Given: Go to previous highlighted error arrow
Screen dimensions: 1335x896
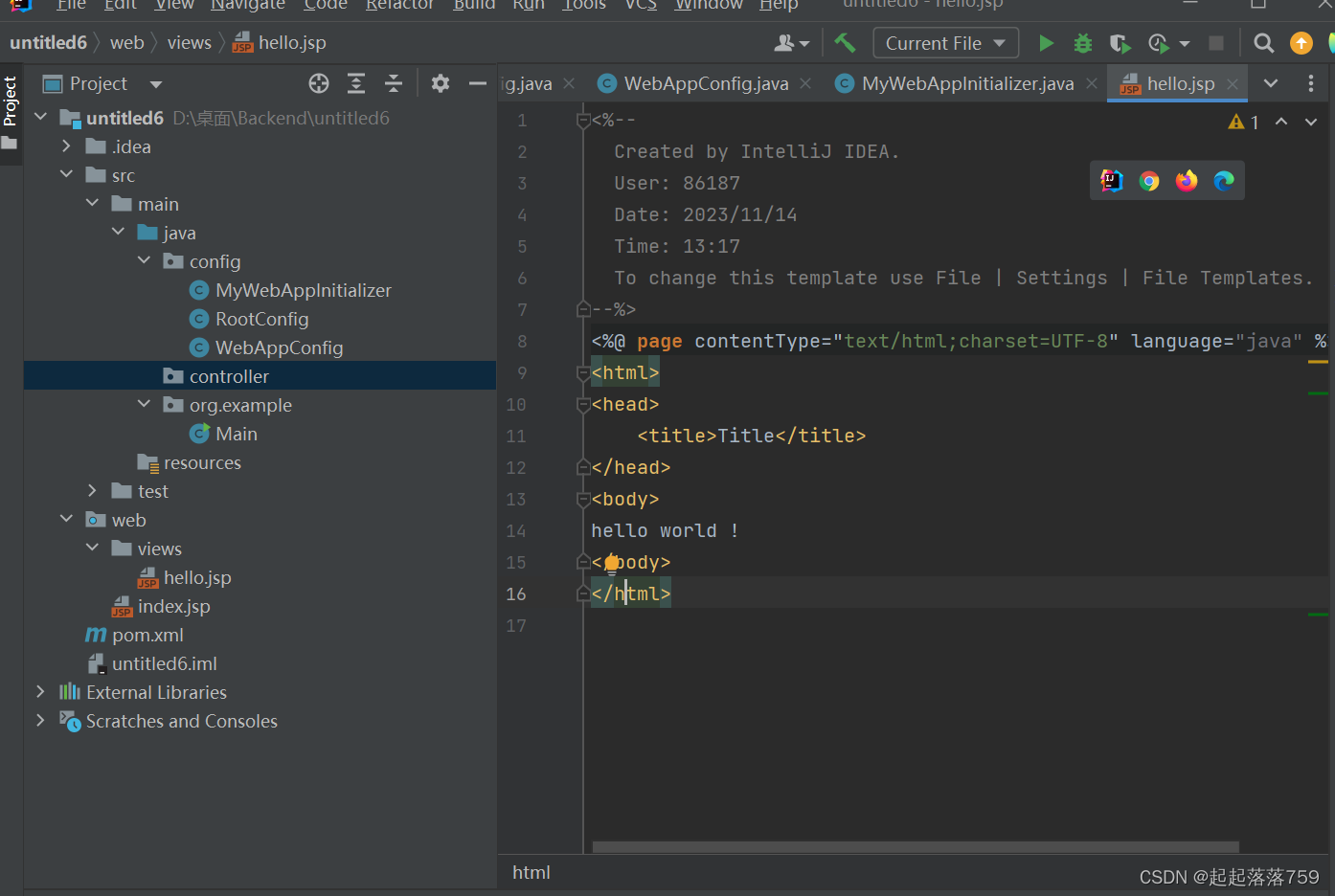Looking at the screenshot, I should point(1281,122).
